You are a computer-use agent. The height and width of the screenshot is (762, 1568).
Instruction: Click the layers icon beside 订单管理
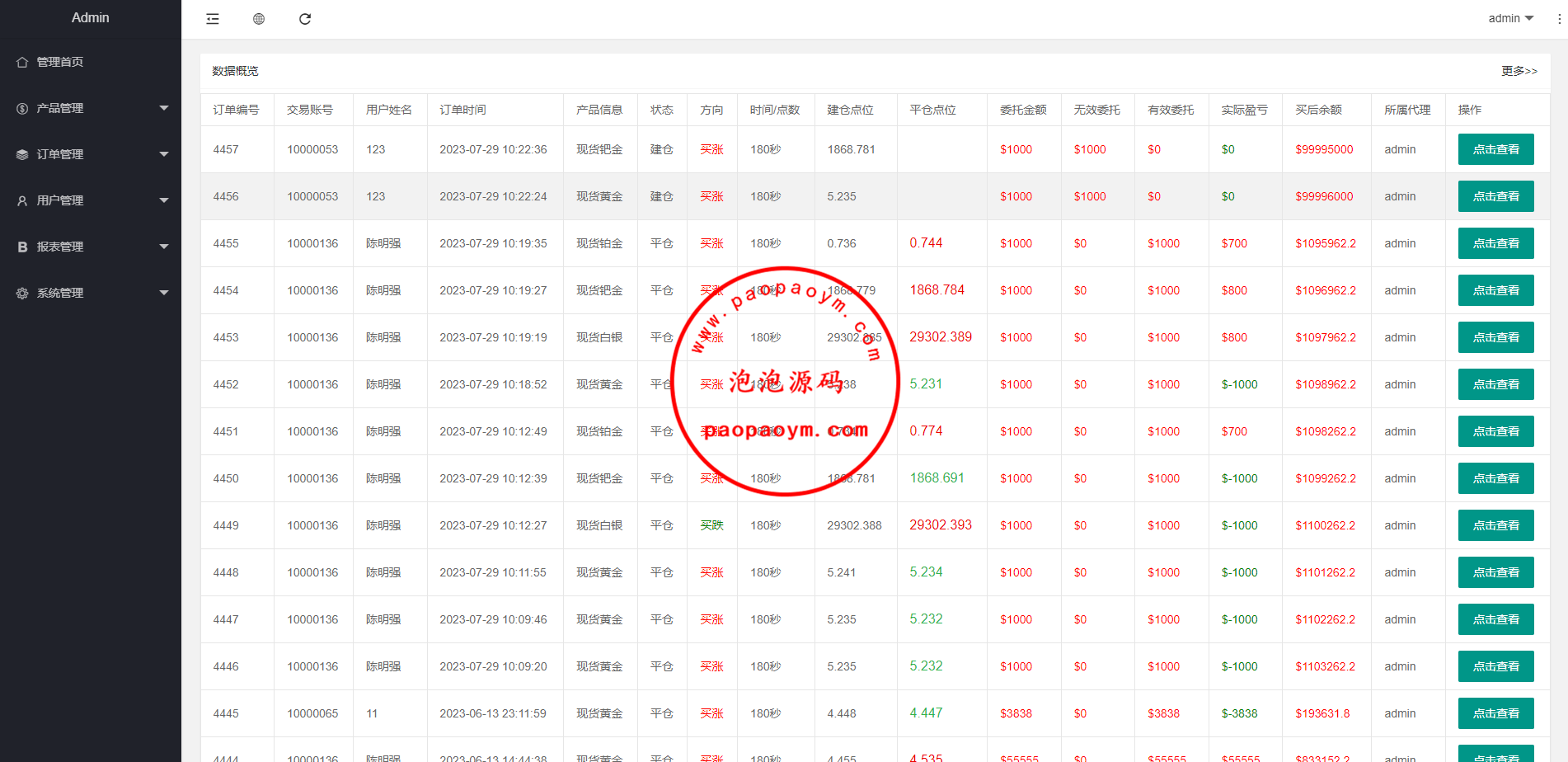pos(22,155)
